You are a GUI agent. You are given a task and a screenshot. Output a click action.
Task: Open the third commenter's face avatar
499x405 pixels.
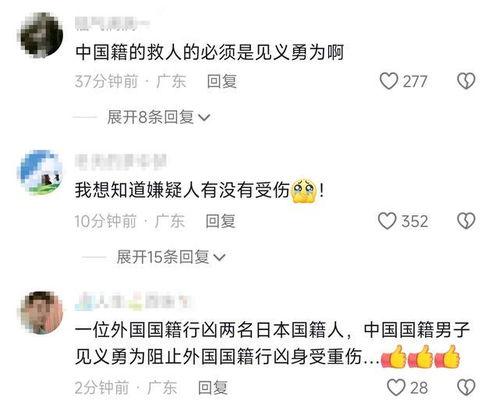pyautogui.click(x=41, y=313)
